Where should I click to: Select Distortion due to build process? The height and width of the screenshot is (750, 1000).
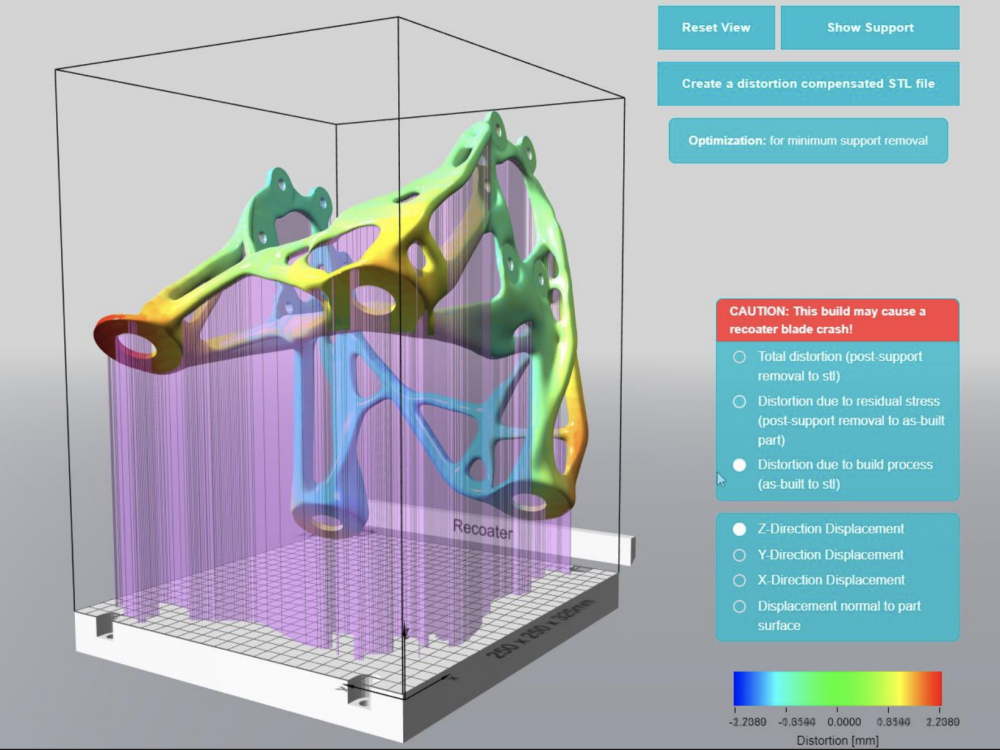(x=739, y=465)
